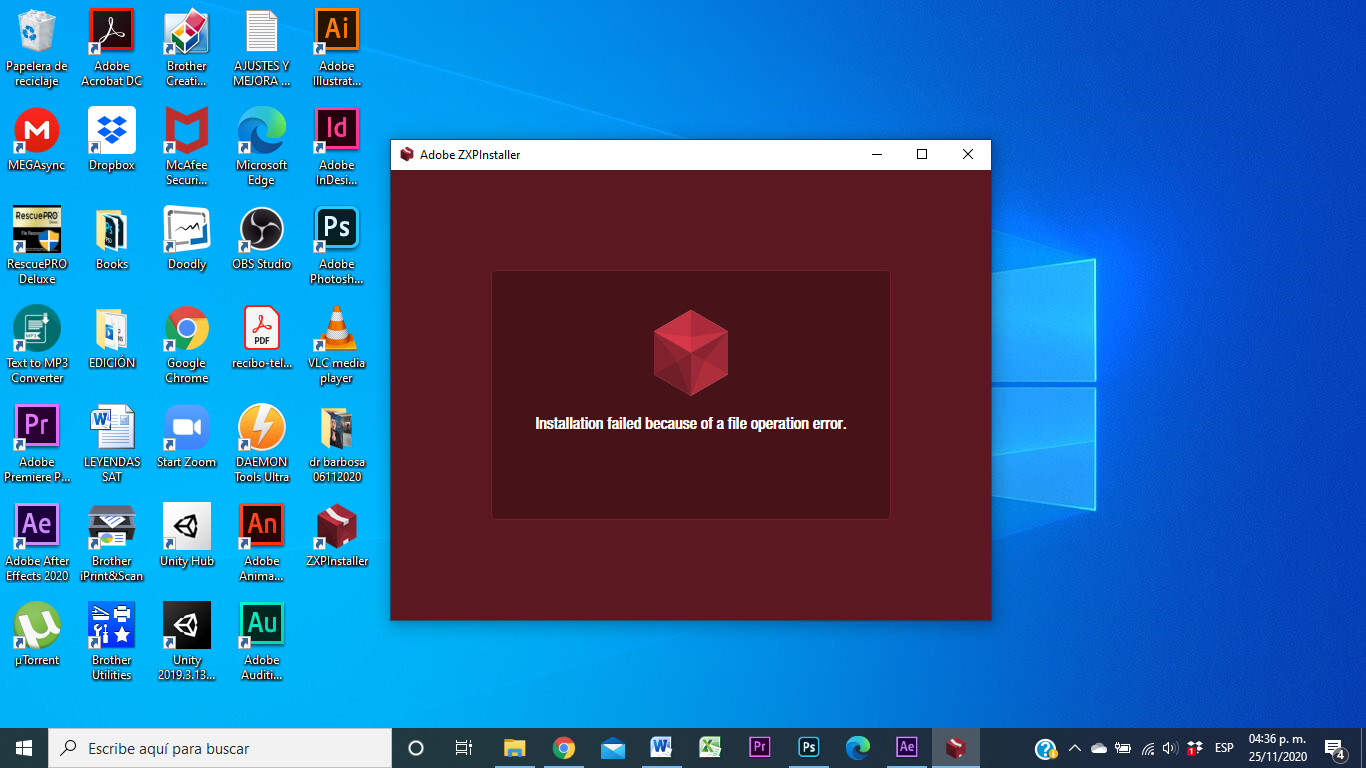Screen dimensions: 1366x768
Task: Launch Premiere Pro from the taskbar
Action: pos(759,748)
